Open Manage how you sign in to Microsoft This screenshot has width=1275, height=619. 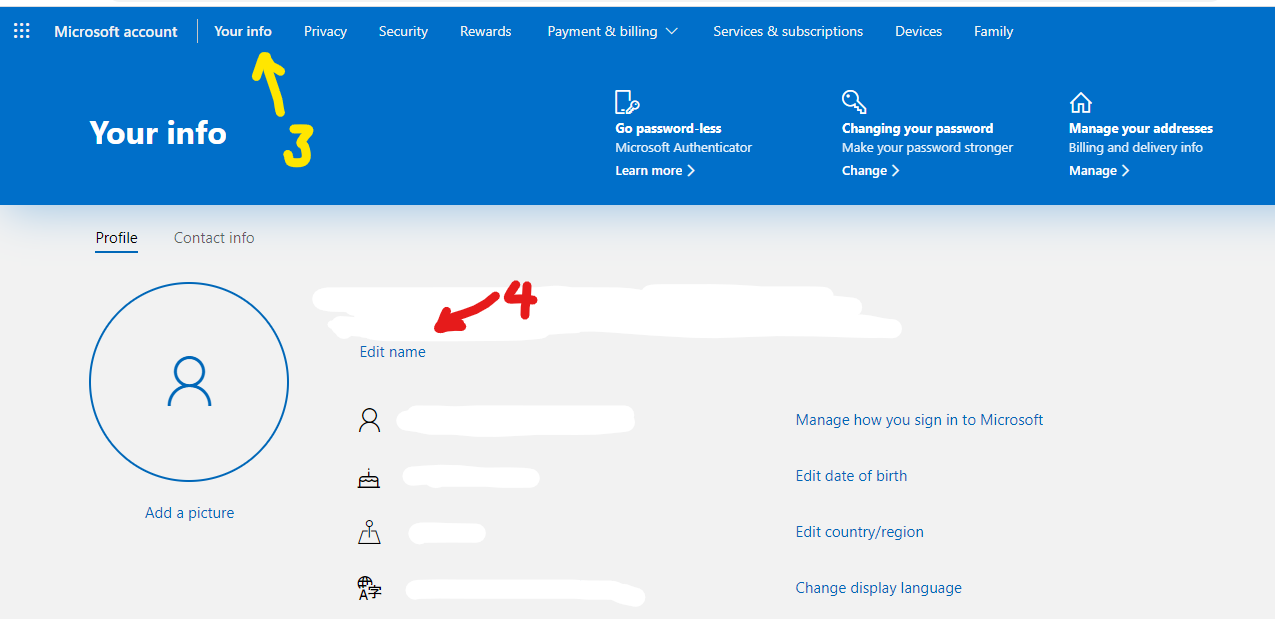tap(919, 420)
